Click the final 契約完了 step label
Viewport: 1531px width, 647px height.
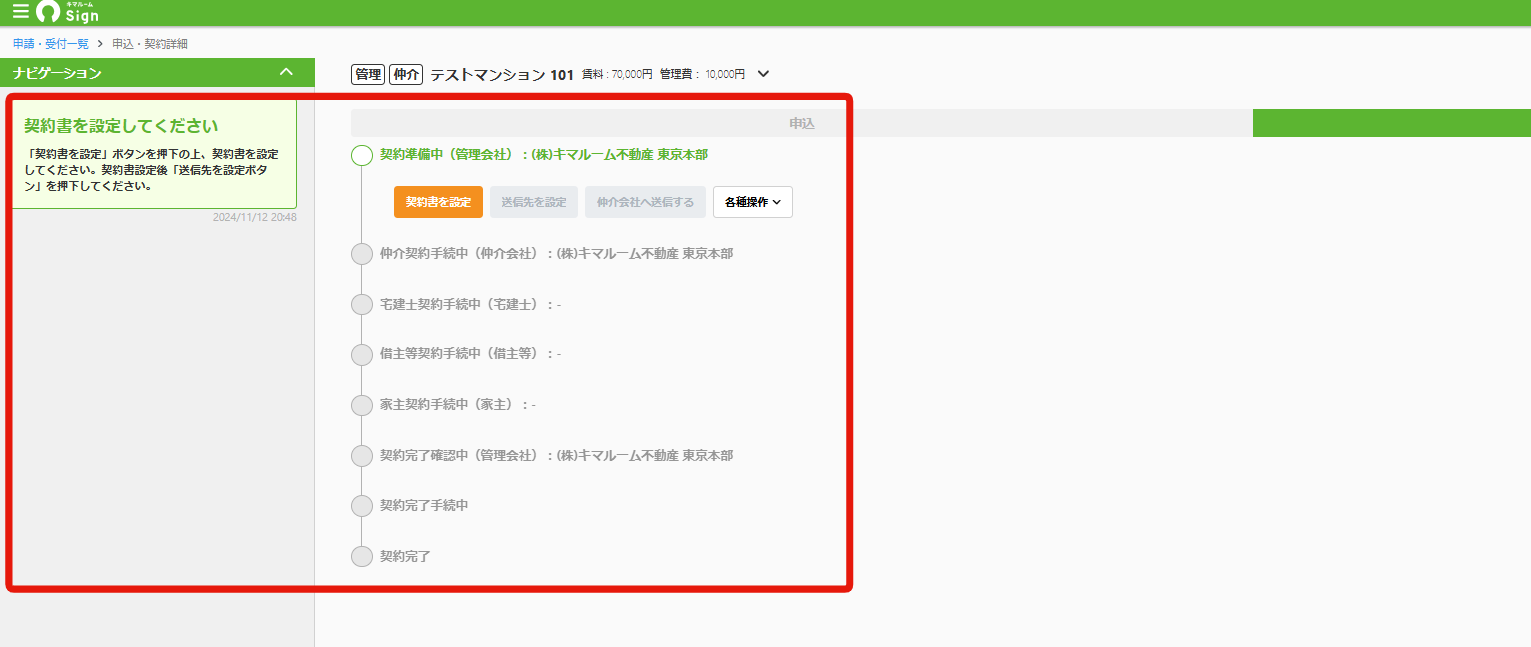(405, 556)
